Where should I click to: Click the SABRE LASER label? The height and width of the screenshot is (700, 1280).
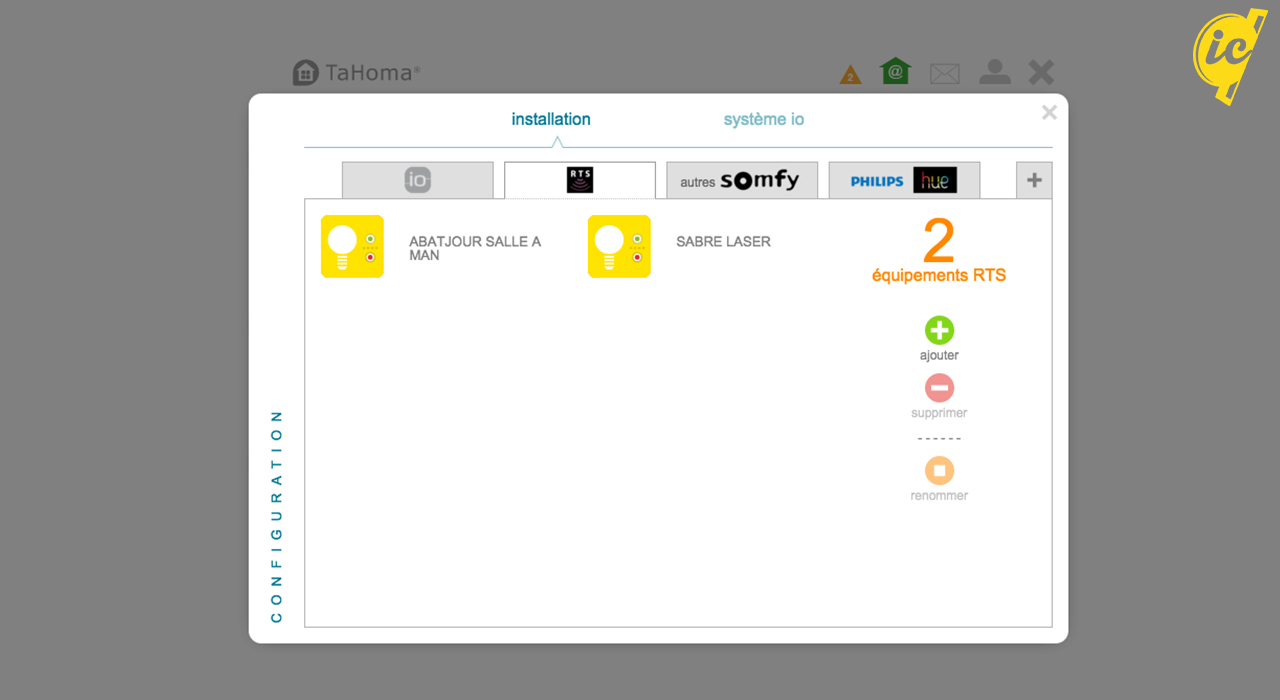click(723, 241)
